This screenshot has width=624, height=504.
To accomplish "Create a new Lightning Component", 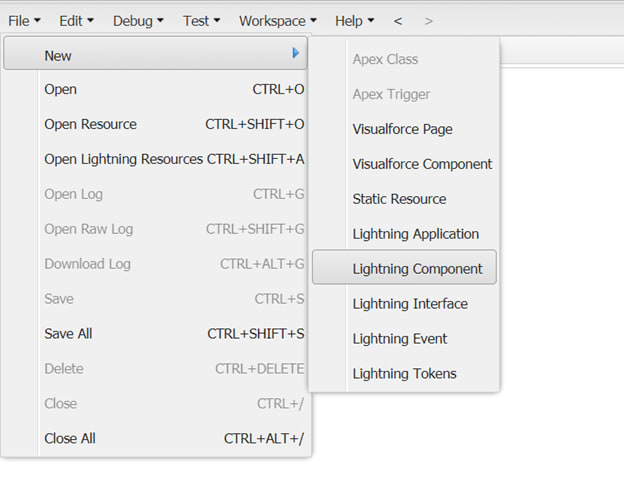I will coord(404,267).
